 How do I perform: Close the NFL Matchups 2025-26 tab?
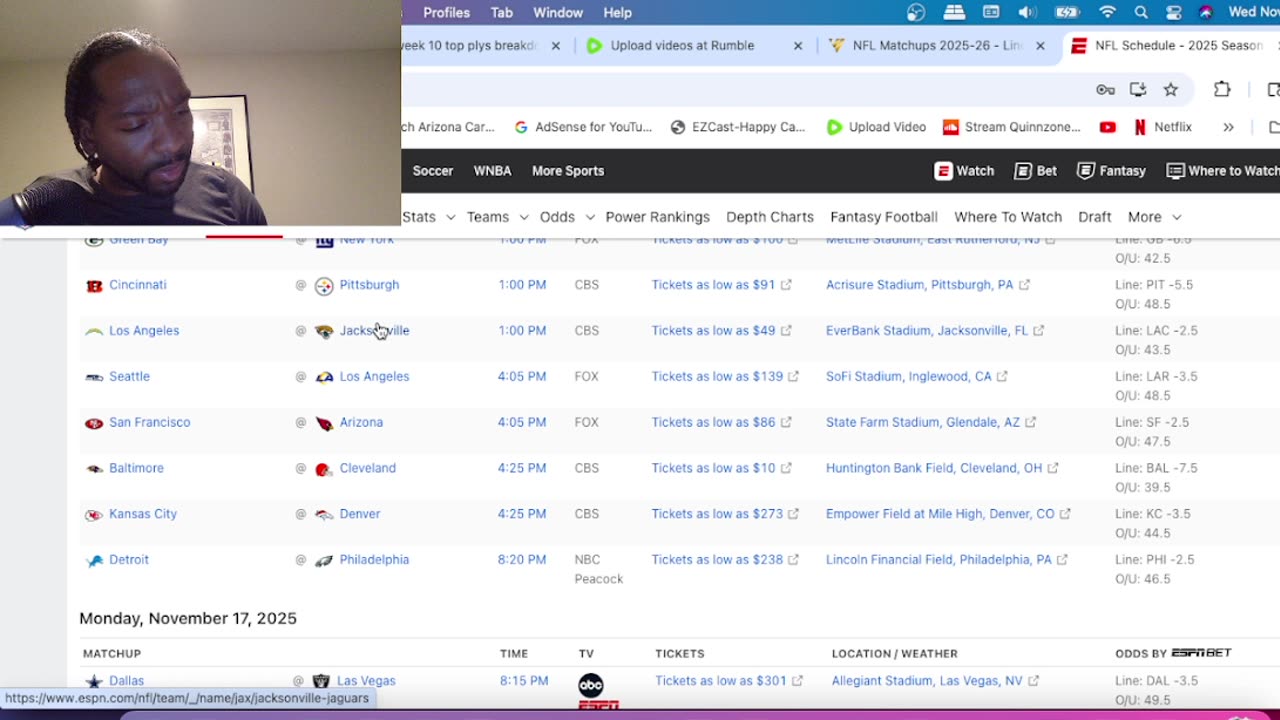point(1040,45)
